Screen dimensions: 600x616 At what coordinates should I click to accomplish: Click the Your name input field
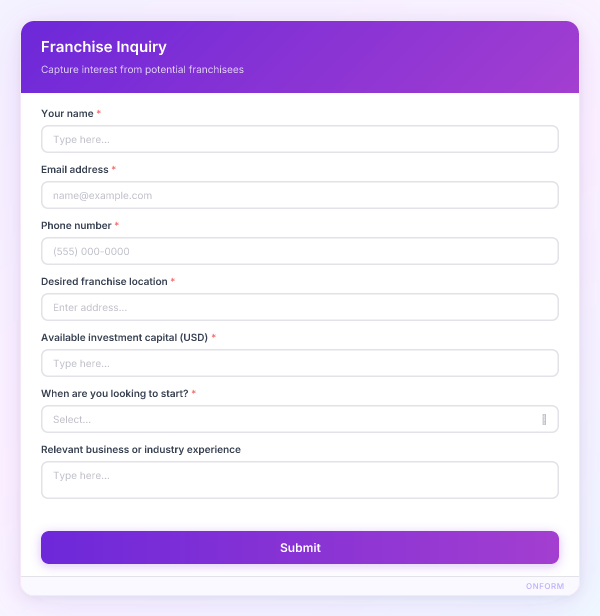pyautogui.click(x=299, y=139)
